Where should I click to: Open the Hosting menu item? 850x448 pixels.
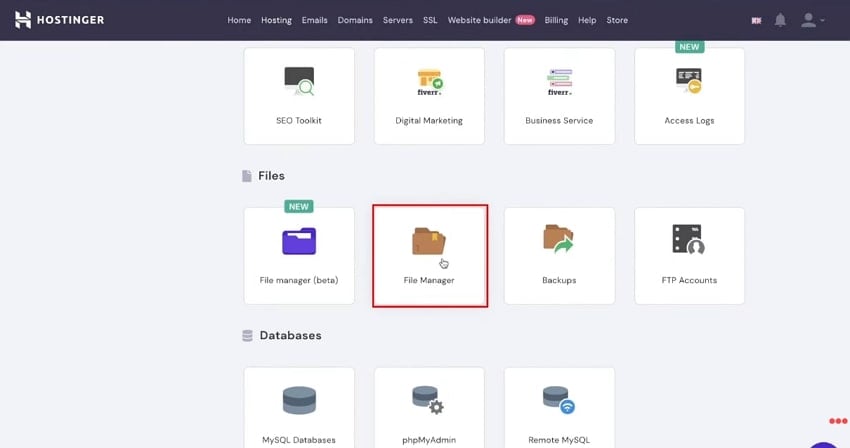click(x=276, y=20)
